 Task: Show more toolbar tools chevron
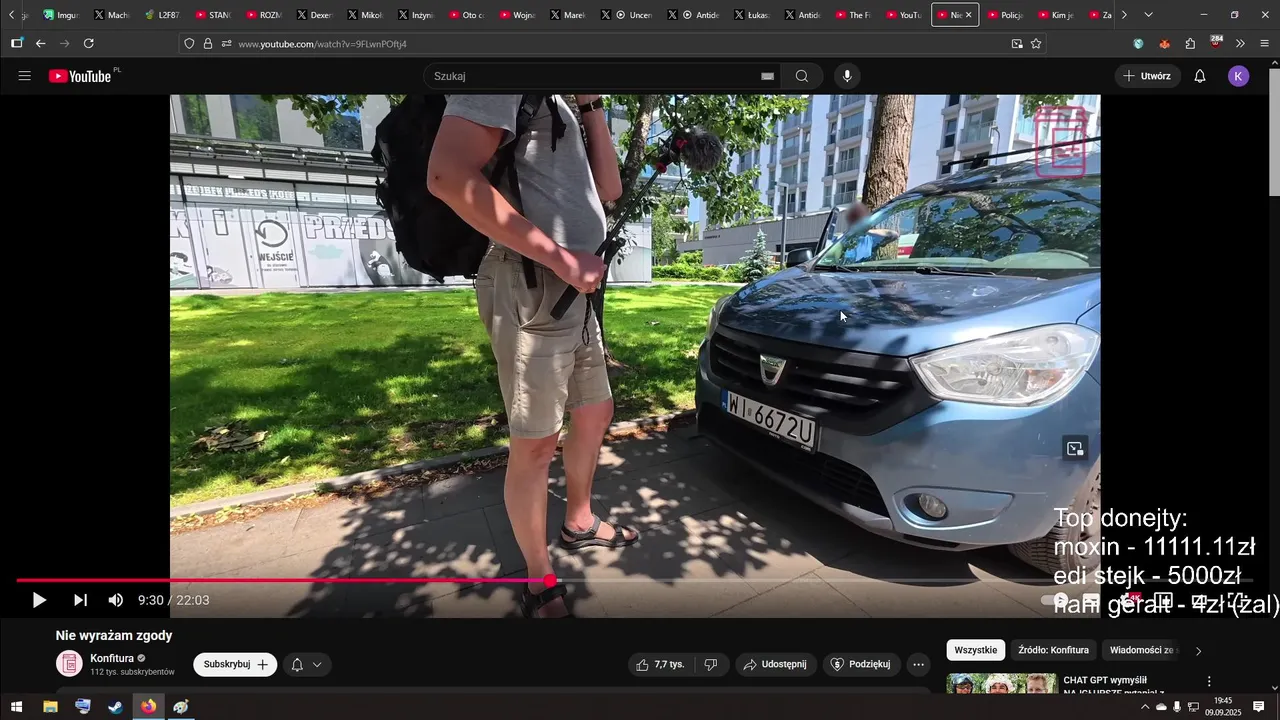pos(1240,43)
